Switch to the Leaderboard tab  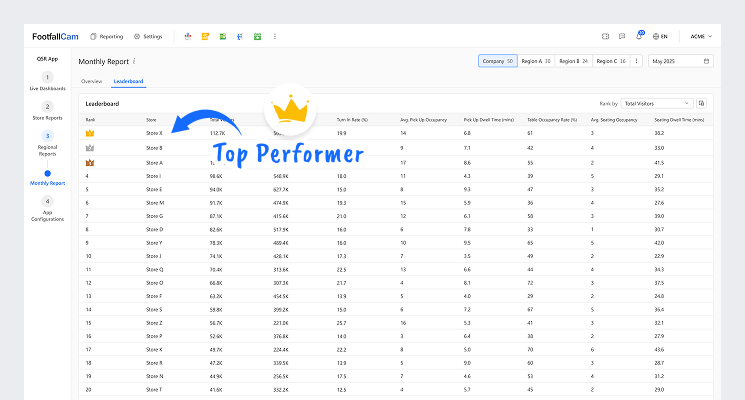pyautogui.click(x=128, y=81)
